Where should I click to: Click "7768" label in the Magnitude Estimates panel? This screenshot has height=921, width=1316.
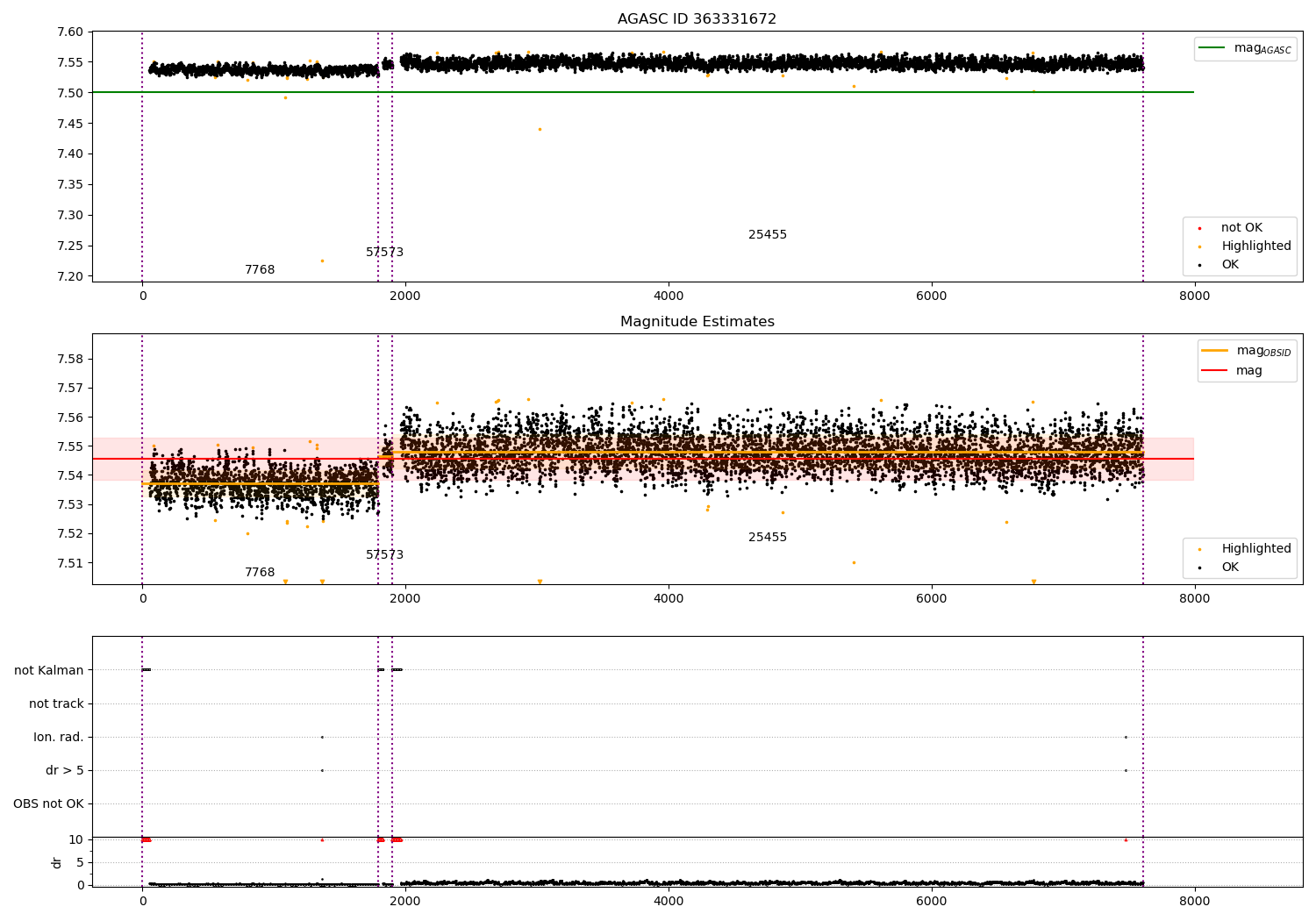(260, 573)
